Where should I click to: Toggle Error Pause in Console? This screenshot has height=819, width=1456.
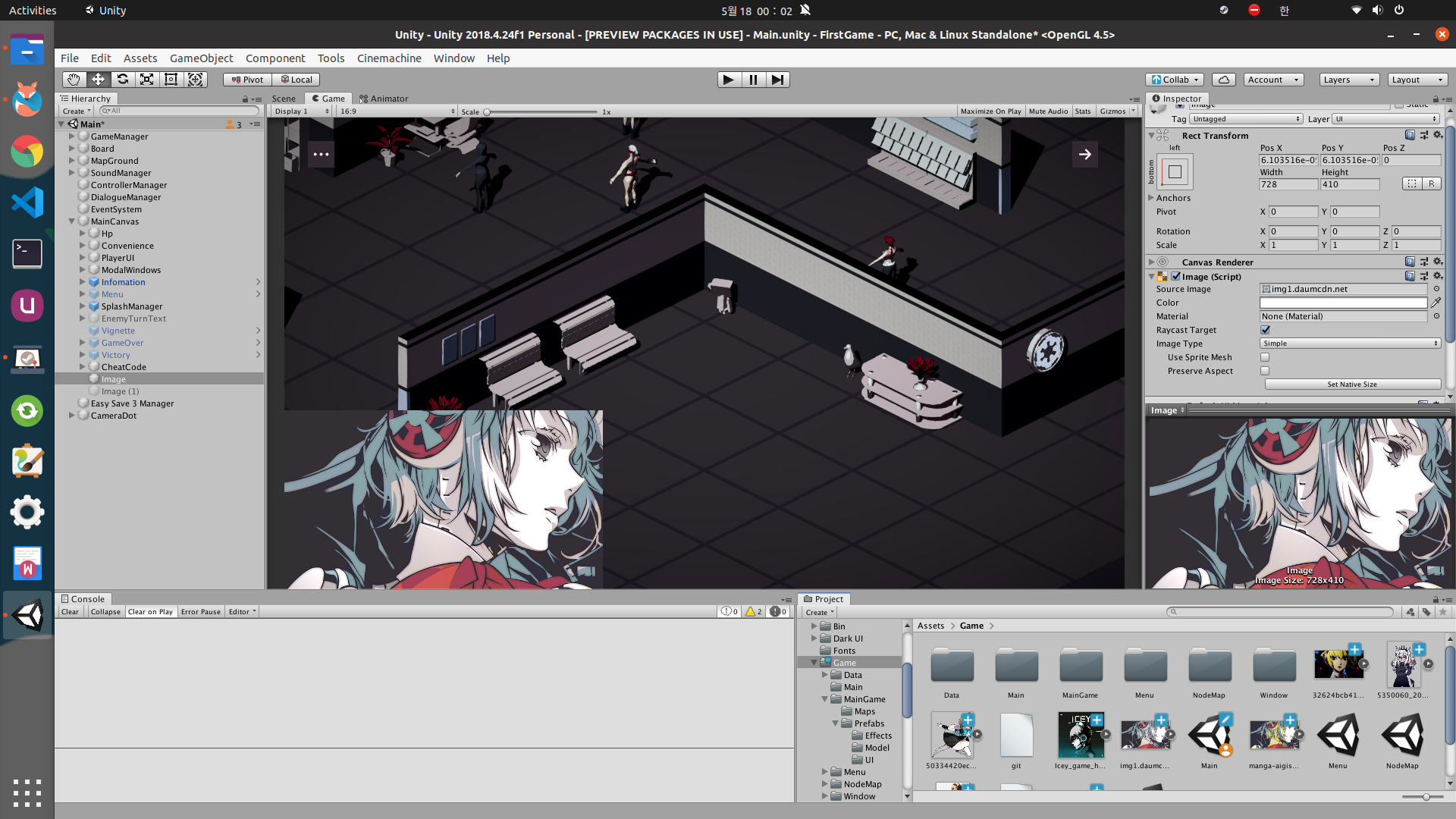pyautogui.click(x=200, y=612)
